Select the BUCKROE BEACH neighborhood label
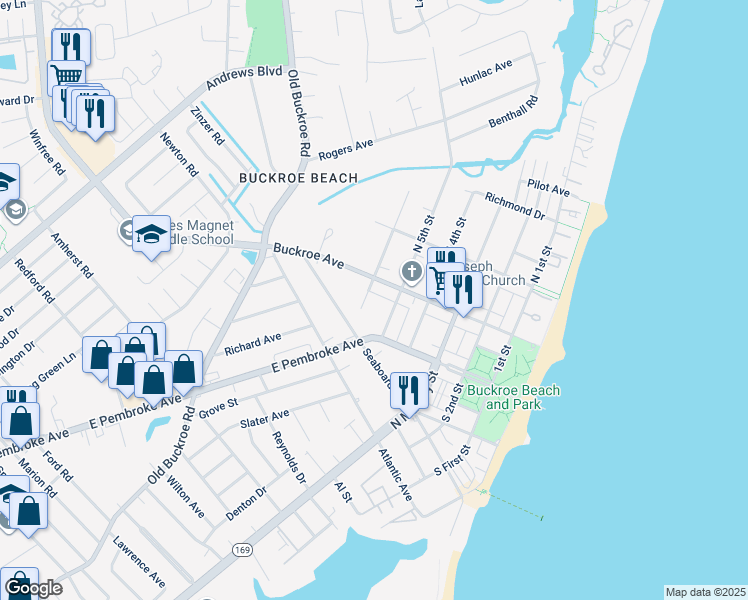 pos(299,178)
